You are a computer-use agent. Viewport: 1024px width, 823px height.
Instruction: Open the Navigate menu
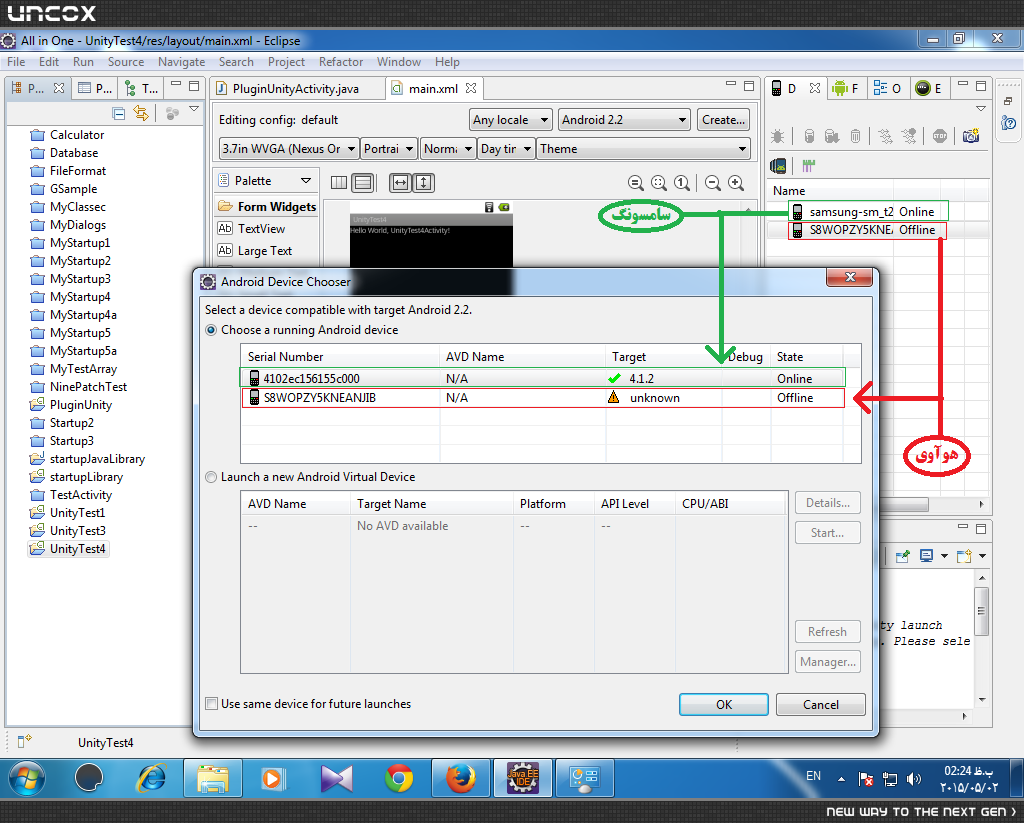(181, 62)
